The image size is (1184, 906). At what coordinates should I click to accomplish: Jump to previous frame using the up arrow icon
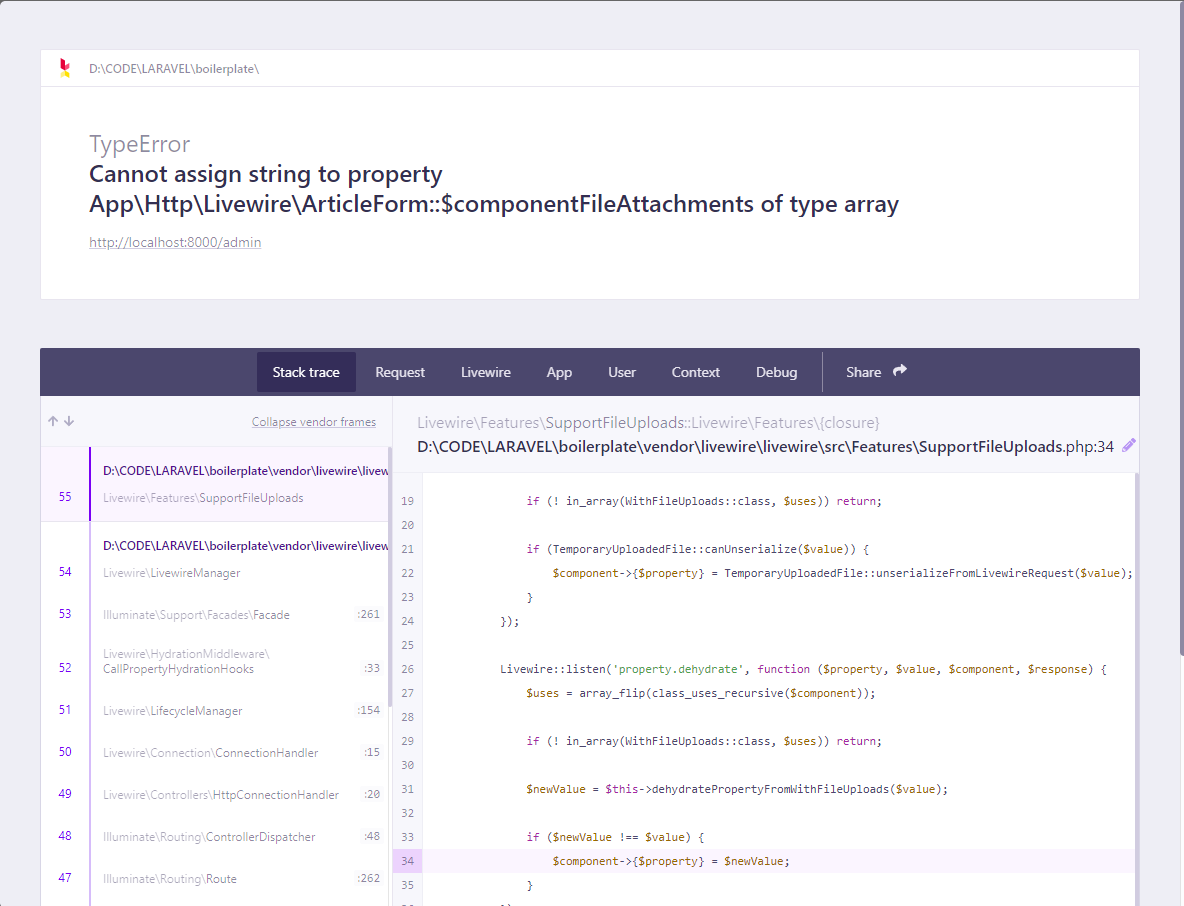click(x=51, y=421)
